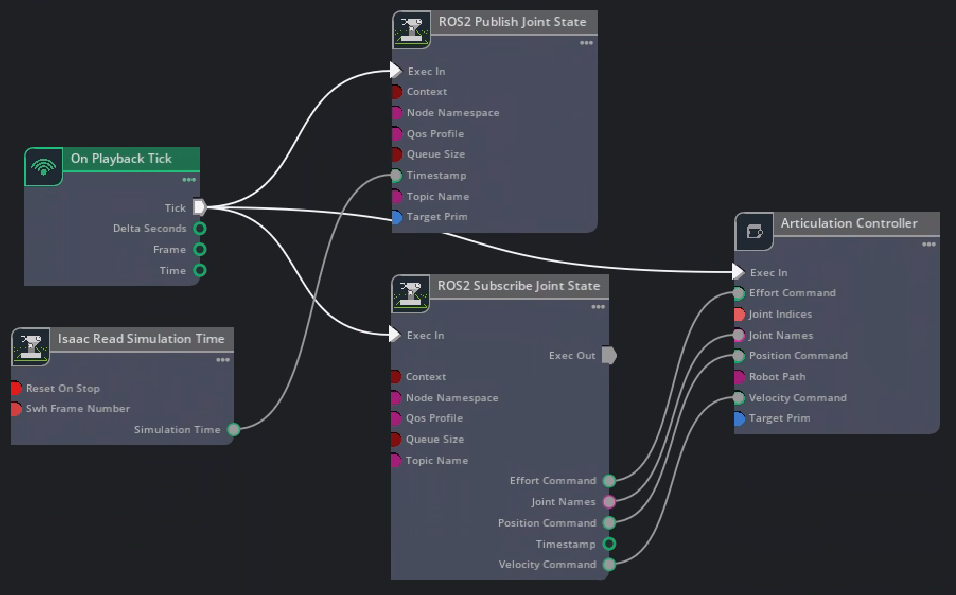The height and width of the screenshot is (595, 956).
Task: Click the blue Target Prim port on ROS2 Publish
Action: pos(397,217)
